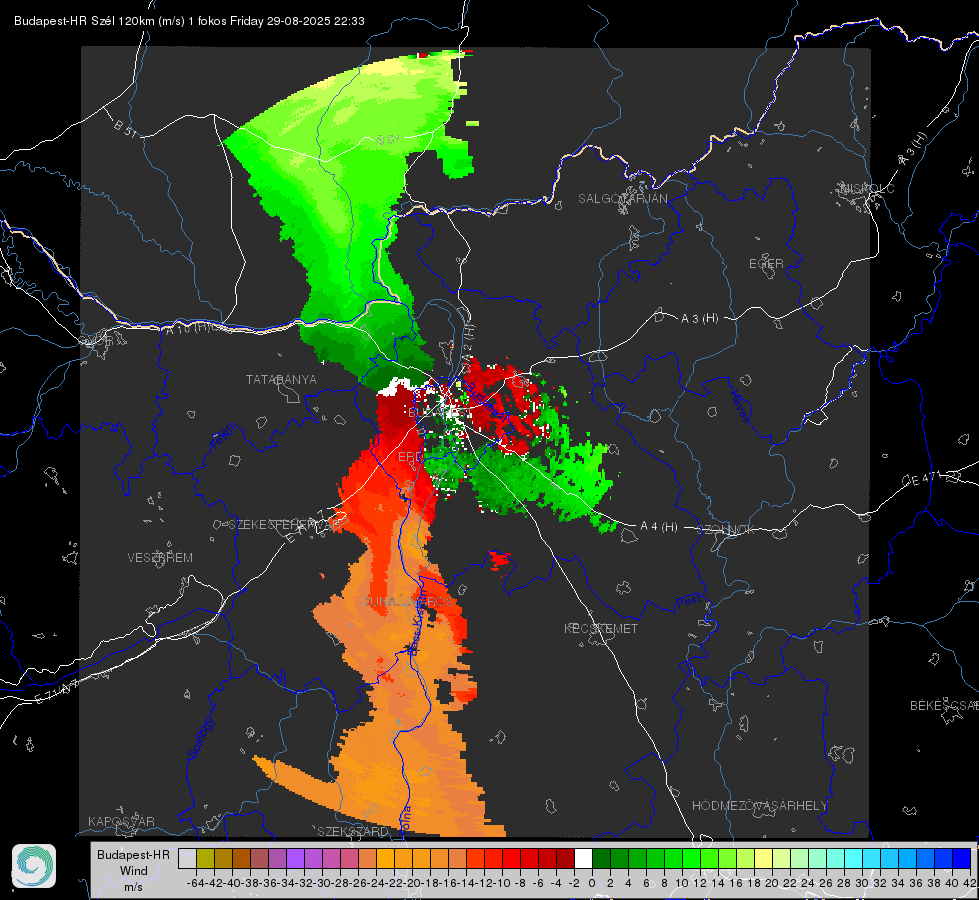Click the SZOLNOK city label
979x900 pixels.
tap(726, 530)
